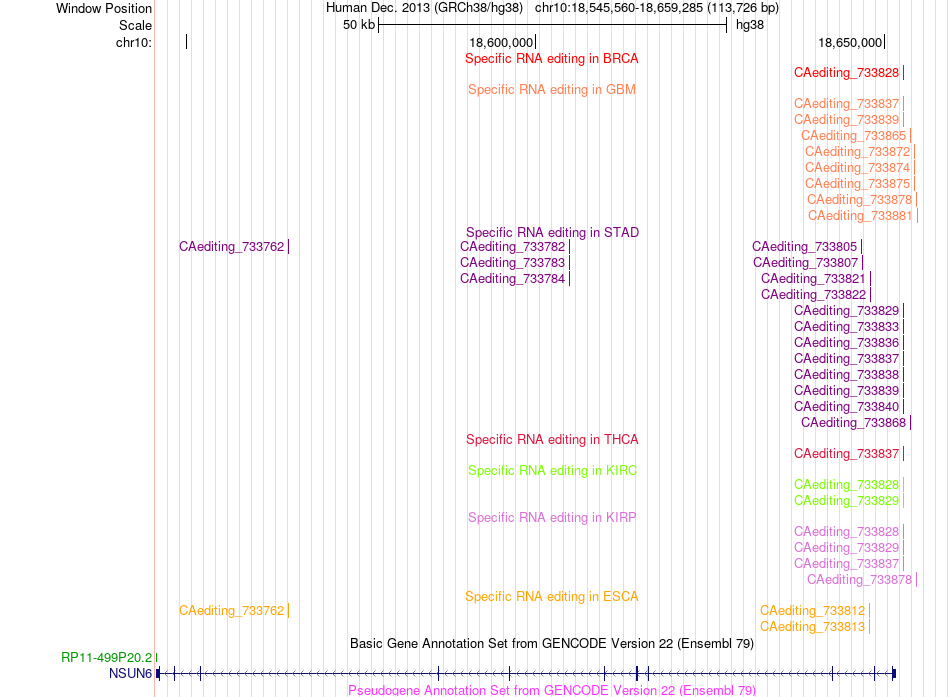Open orange CAediting_733762 in the ESCA track
The width and height of the screenshot is (950, 697).
tap(231, 611)
